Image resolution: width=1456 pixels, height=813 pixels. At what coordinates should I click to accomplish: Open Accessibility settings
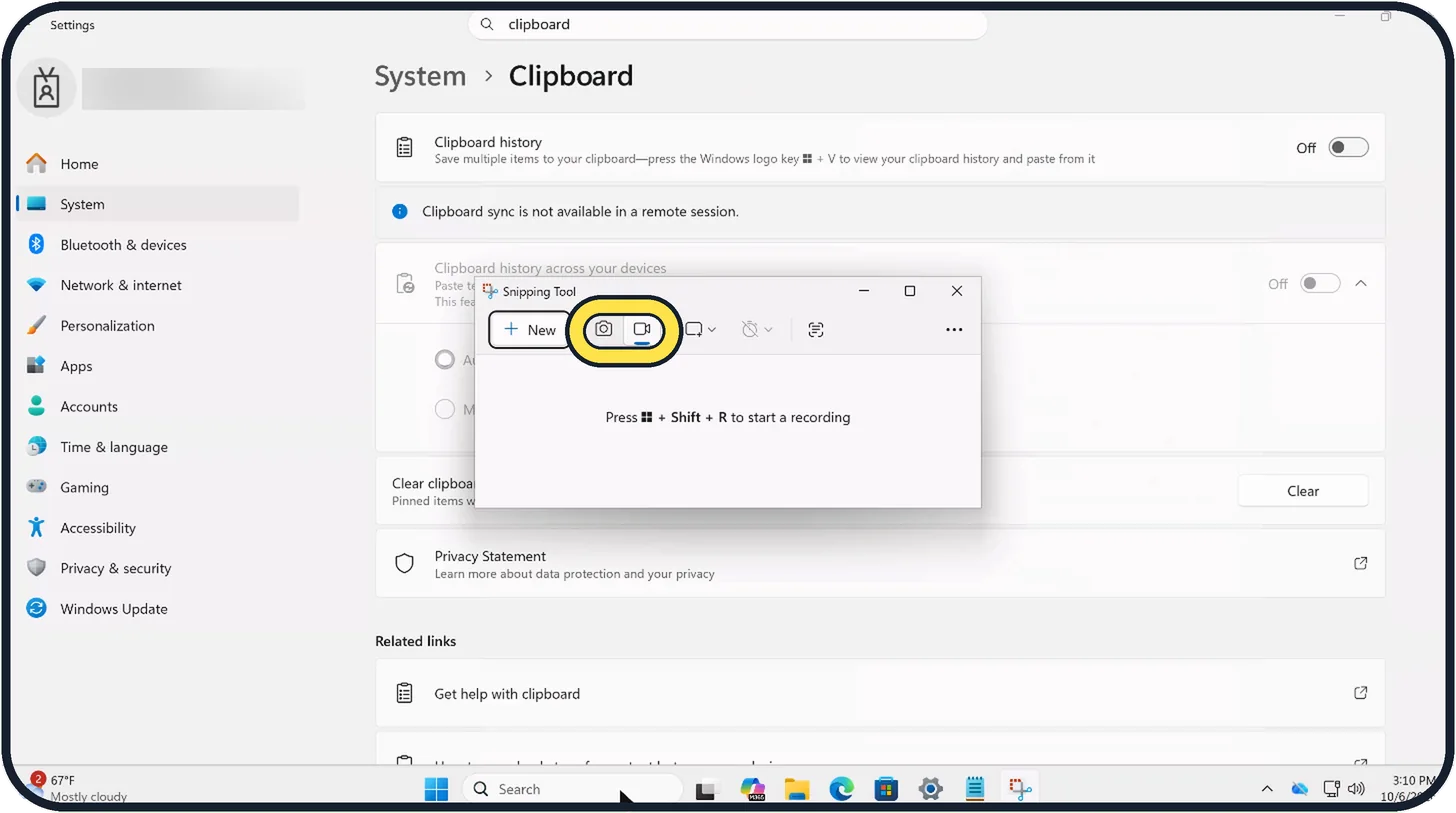(x=158, y=528)
